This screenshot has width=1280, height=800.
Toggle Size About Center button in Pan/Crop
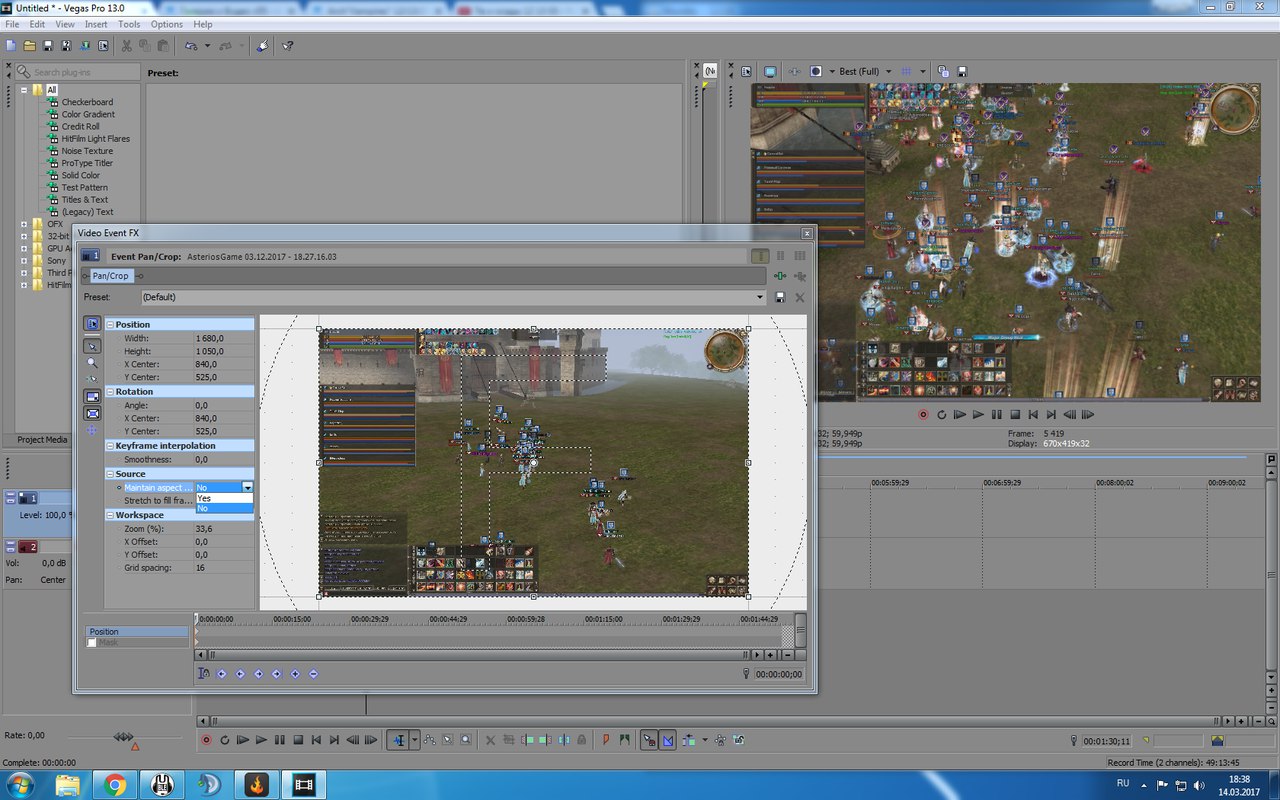92,413
